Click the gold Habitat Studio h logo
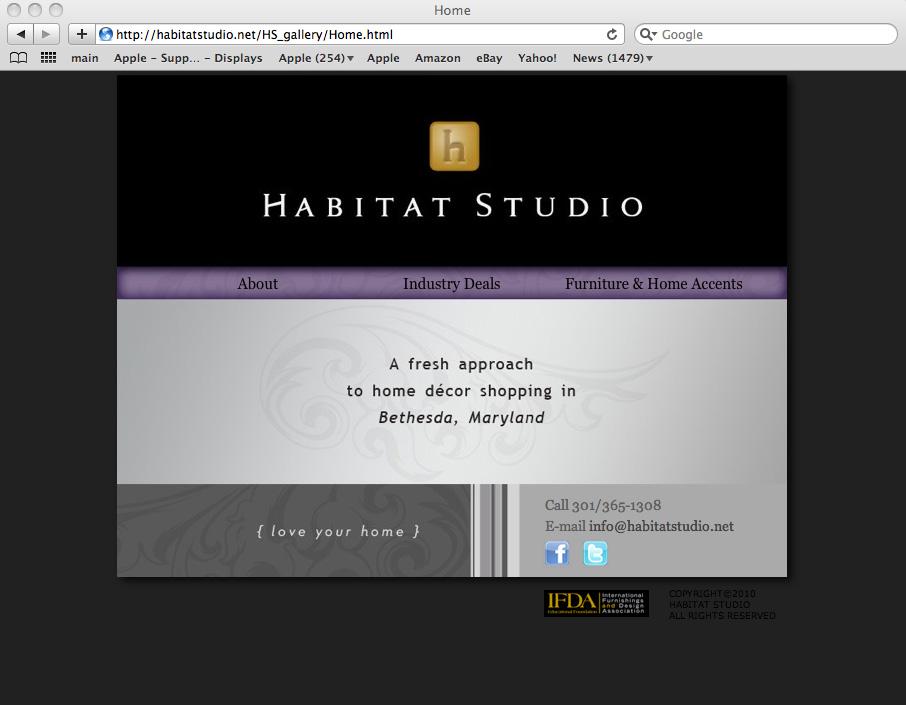Screen dimensions: 906x705 pyautogui.click(x=454, y=146)
